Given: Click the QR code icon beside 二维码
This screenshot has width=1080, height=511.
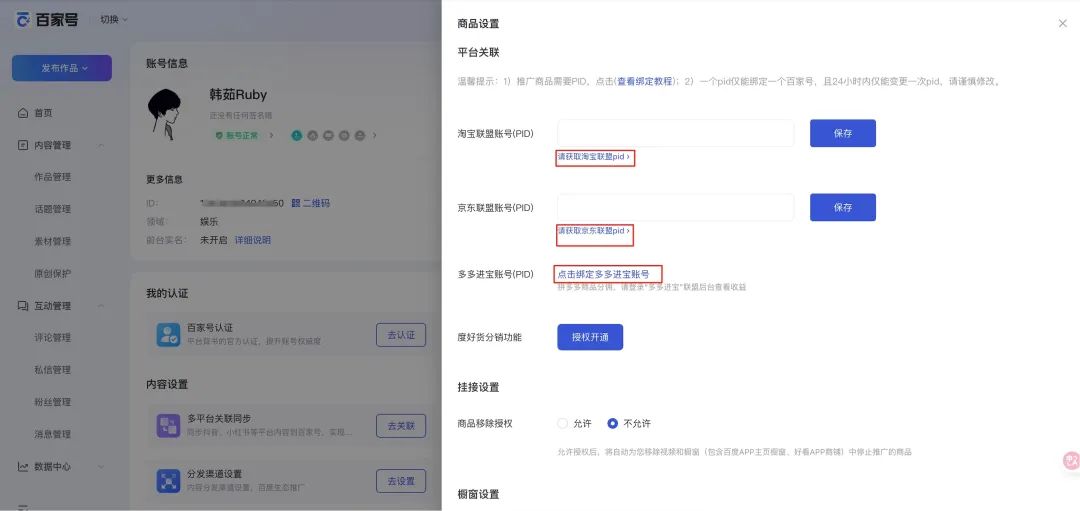Looking at the screenshot, I should pyautogui.click(x=295, y=203).
